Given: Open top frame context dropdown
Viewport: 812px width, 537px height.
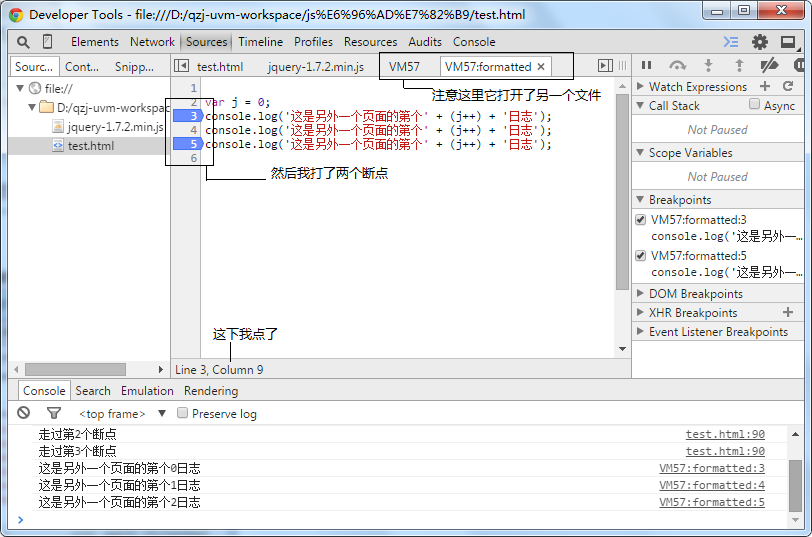Looking at the screenshot, I should coord(122,413).
